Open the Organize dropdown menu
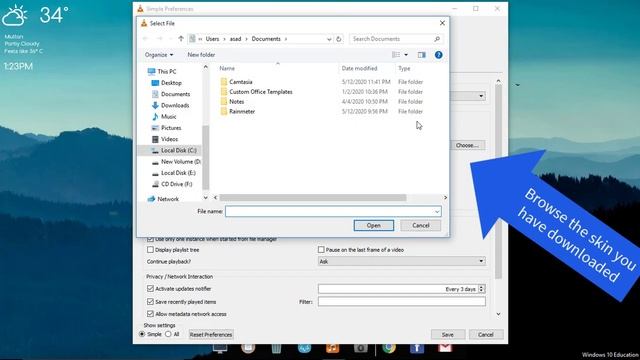The image size is (640, 360). (159, 55)
